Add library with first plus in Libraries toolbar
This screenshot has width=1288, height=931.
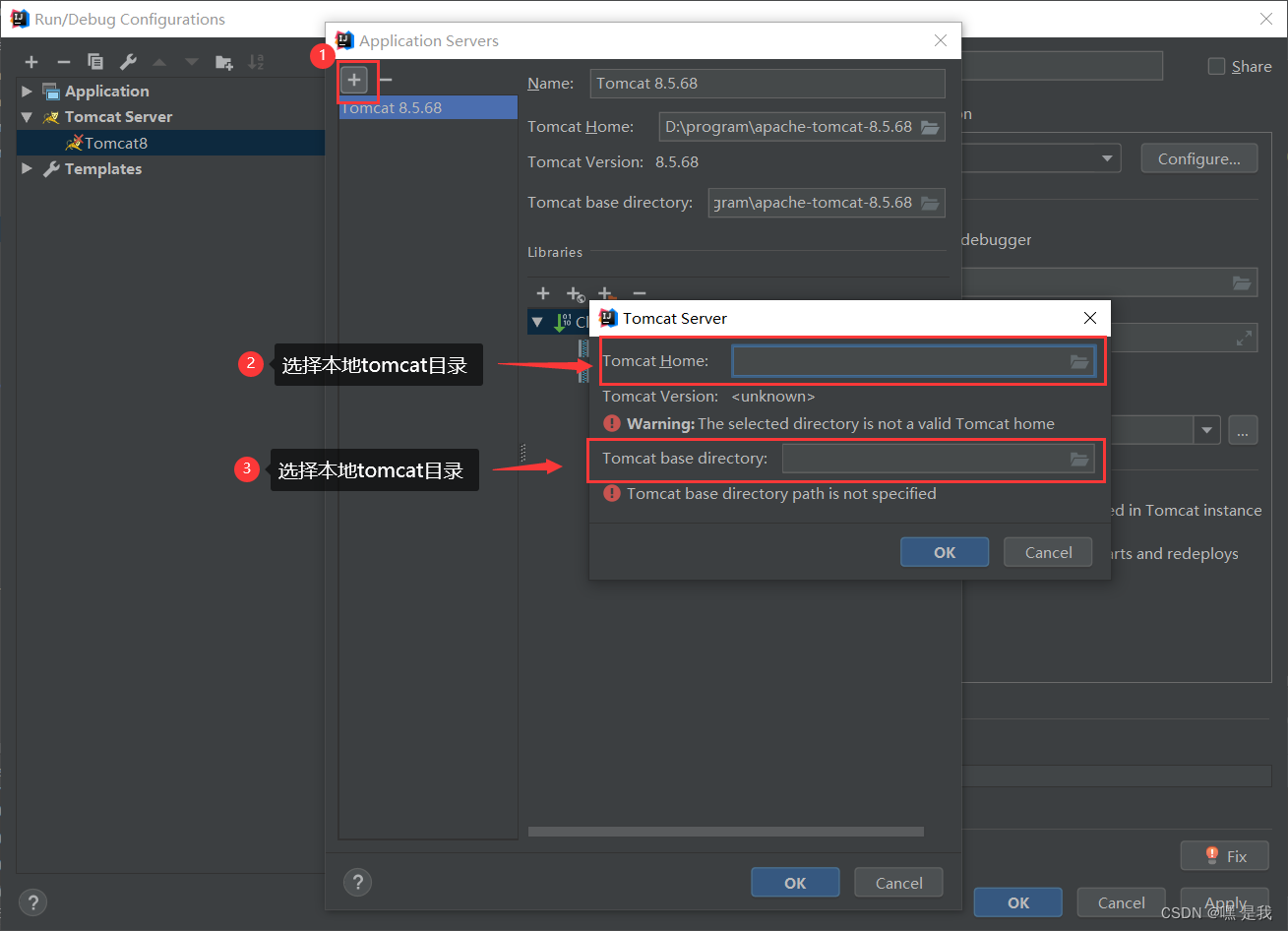click(543, 293)
